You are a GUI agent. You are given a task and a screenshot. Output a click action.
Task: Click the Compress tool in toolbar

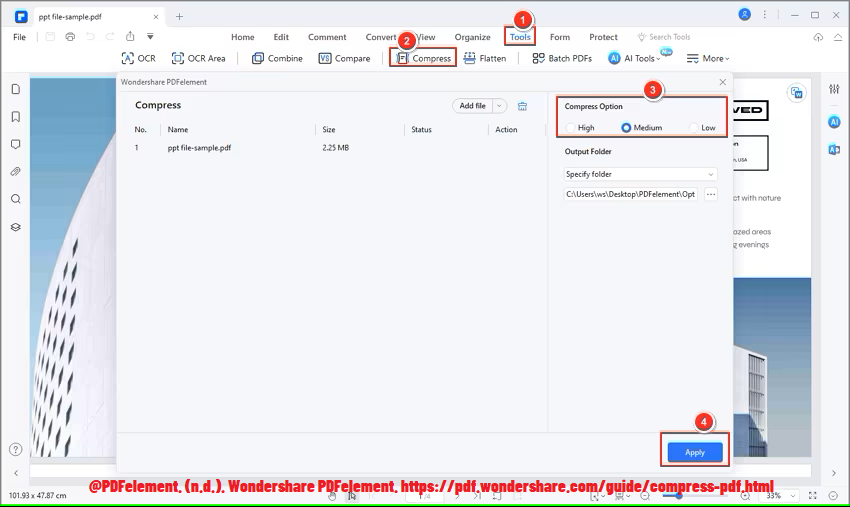coord(424,58)
